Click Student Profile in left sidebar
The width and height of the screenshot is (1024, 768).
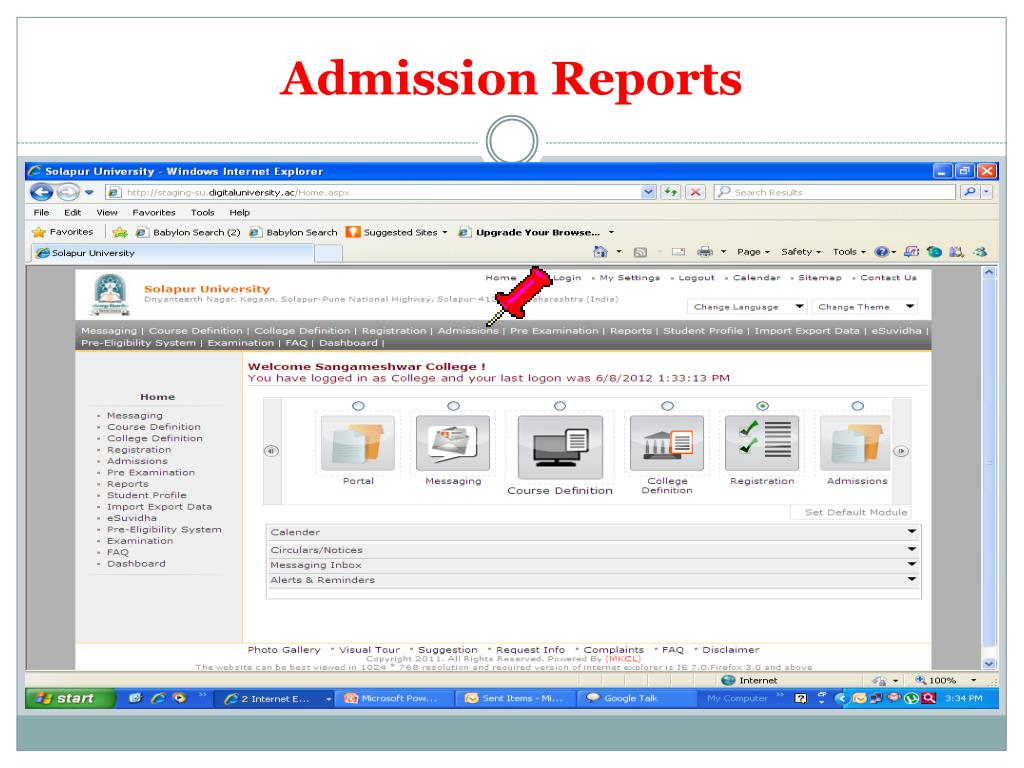146,495
